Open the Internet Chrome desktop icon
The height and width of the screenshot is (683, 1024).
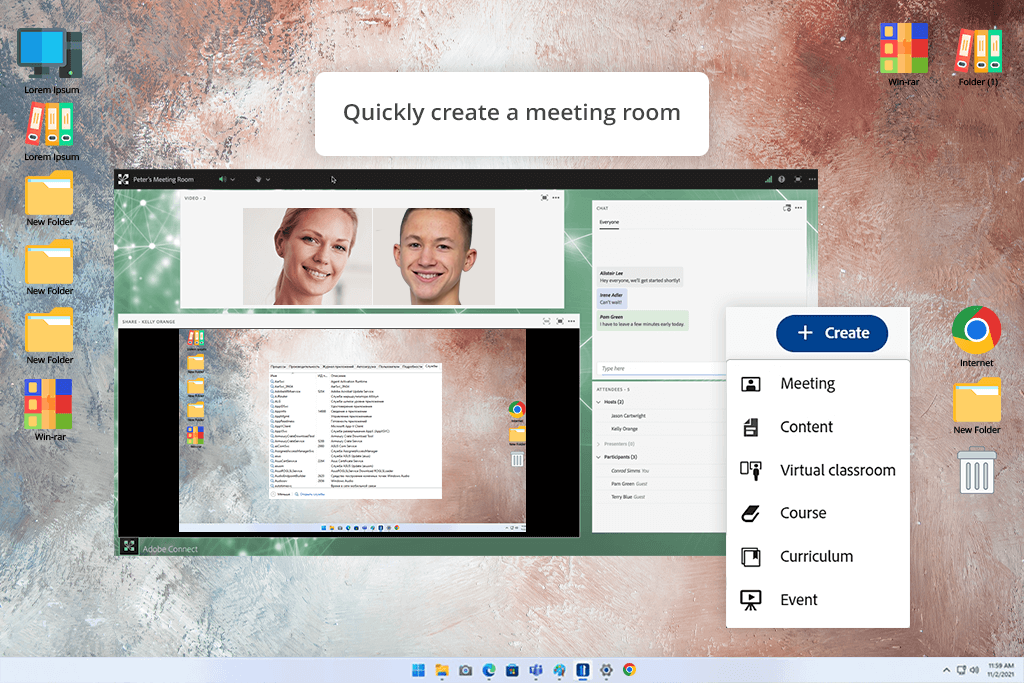(x=976, y=337)
